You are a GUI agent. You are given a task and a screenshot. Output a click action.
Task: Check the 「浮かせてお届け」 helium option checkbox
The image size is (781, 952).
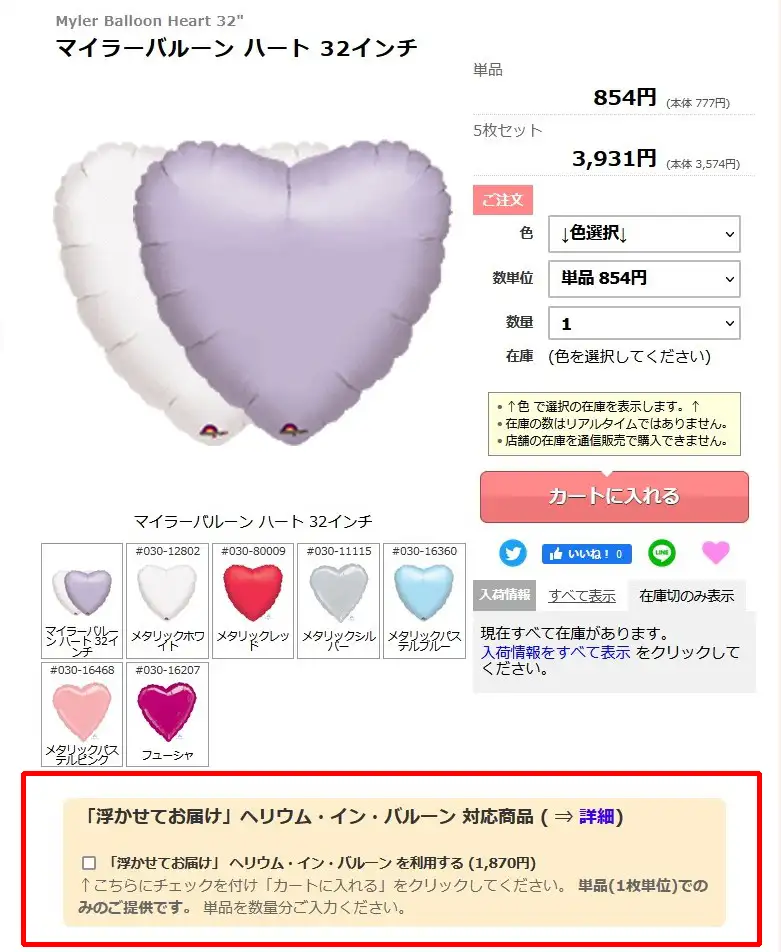click(x=89, y=863)
